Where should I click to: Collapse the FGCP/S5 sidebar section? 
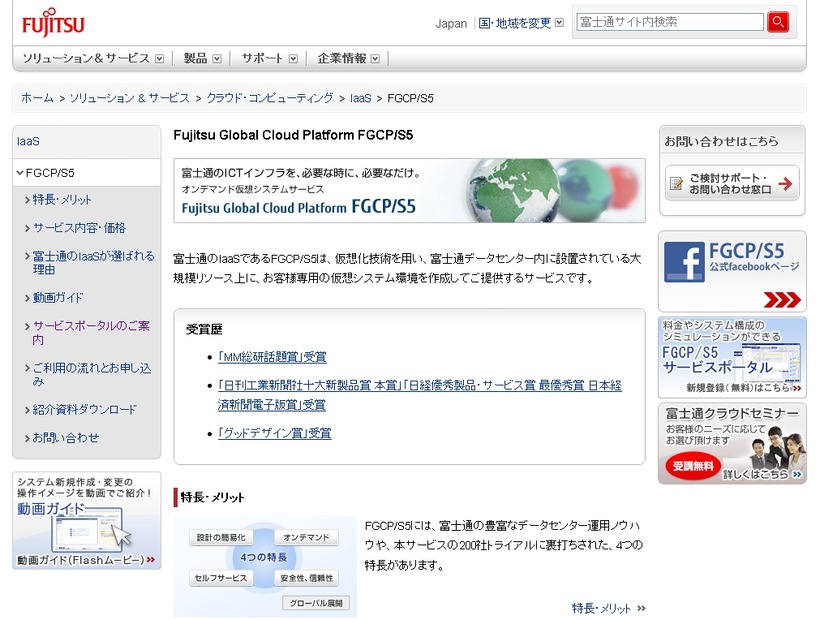pos(87,173)
